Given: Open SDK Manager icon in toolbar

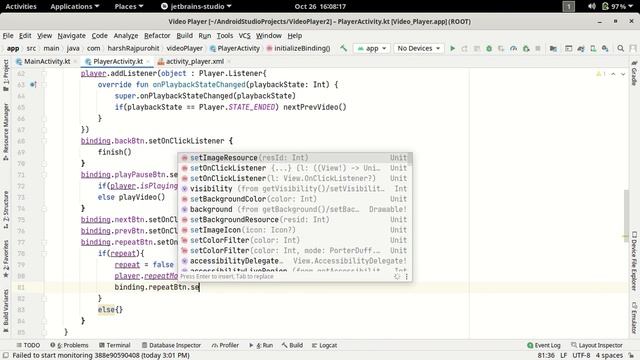Looking at the screenshot, I should 605,48.
